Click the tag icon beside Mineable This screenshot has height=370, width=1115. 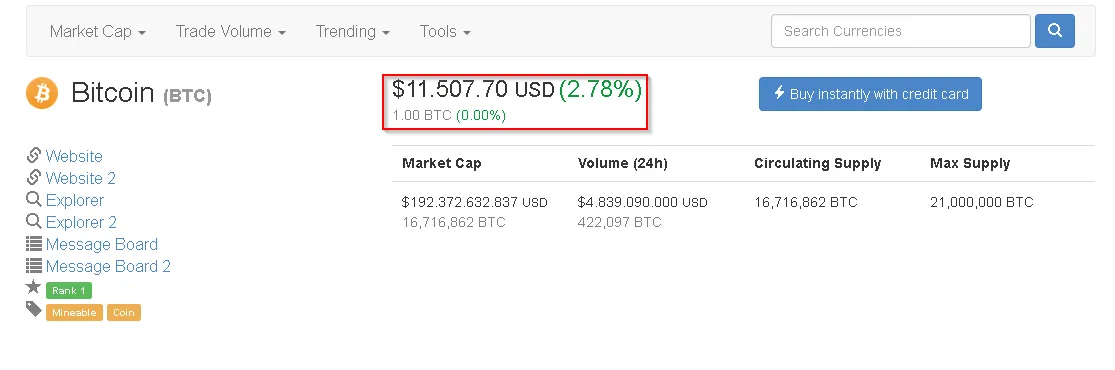(33, 309)
